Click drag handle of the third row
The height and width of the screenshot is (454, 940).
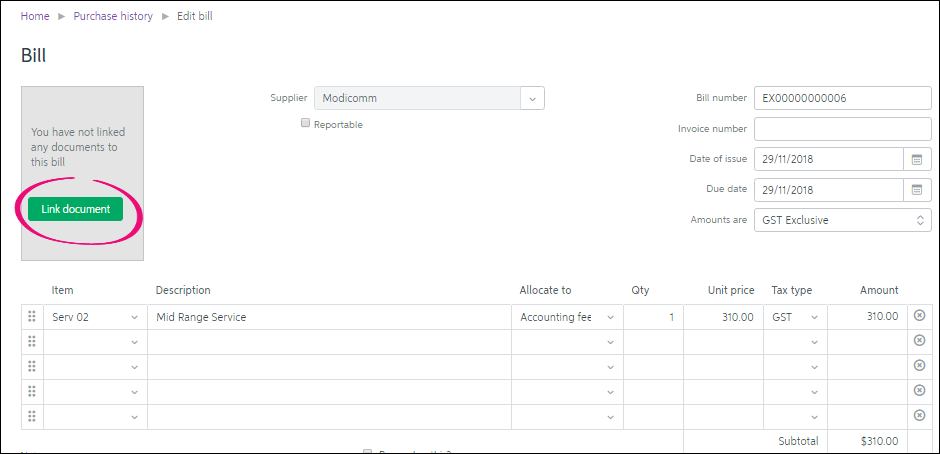coord(32,366)
